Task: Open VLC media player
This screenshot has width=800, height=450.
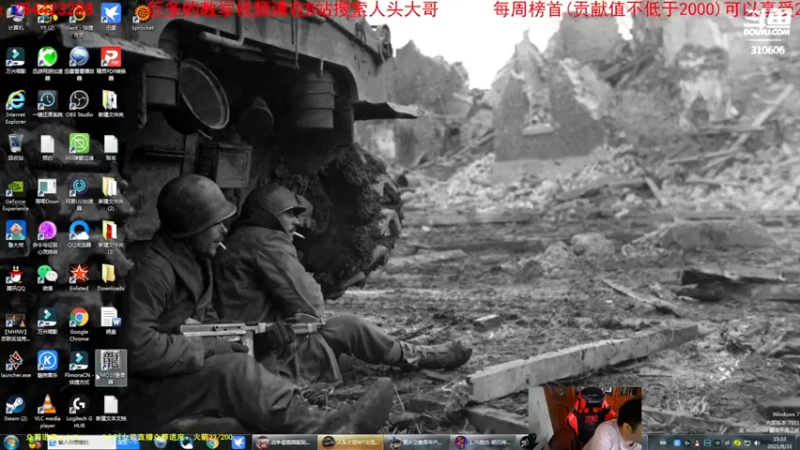Action: (x=47, y=411)
